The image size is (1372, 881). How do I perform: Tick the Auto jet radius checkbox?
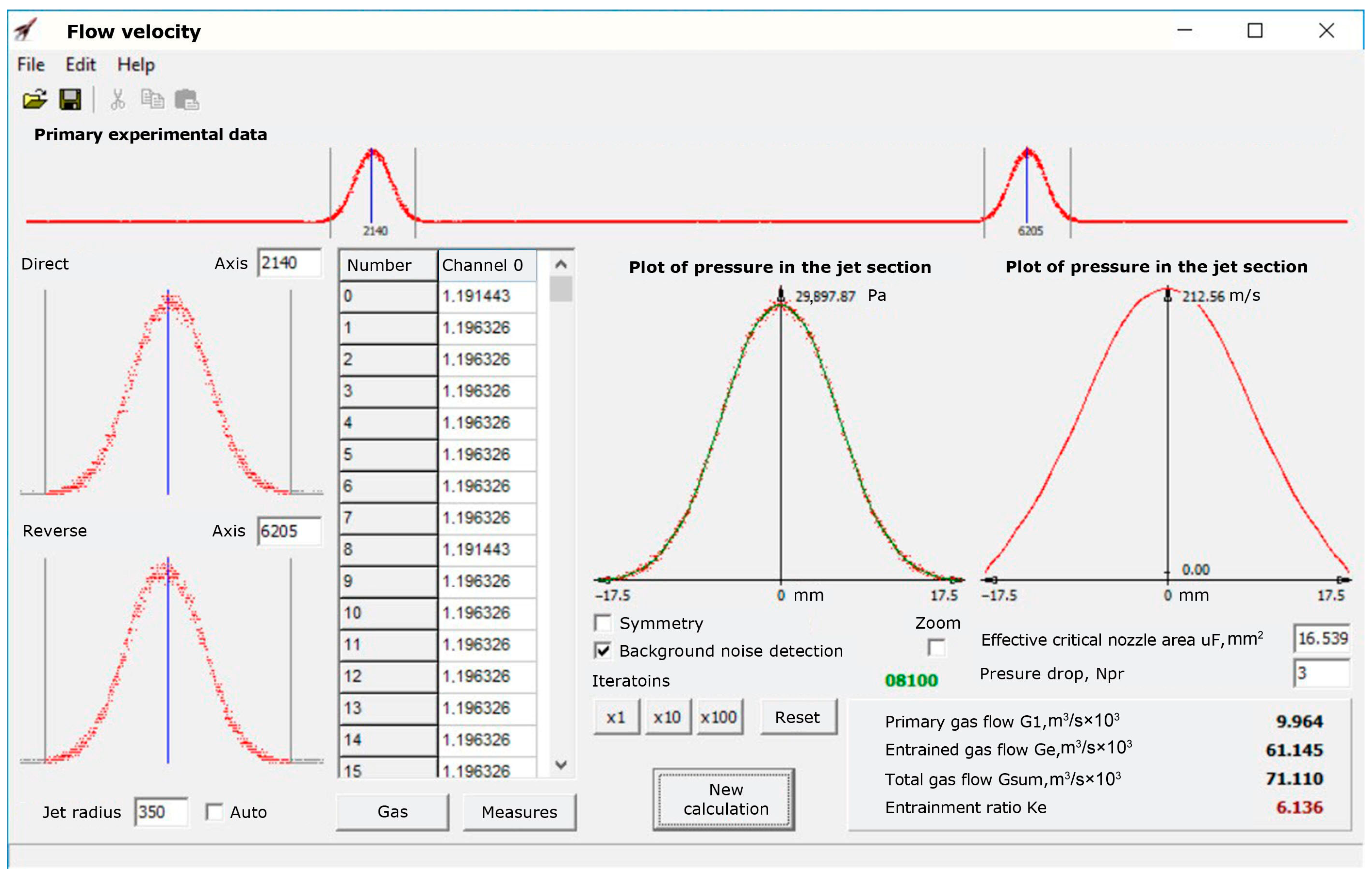tap(215, 812)
